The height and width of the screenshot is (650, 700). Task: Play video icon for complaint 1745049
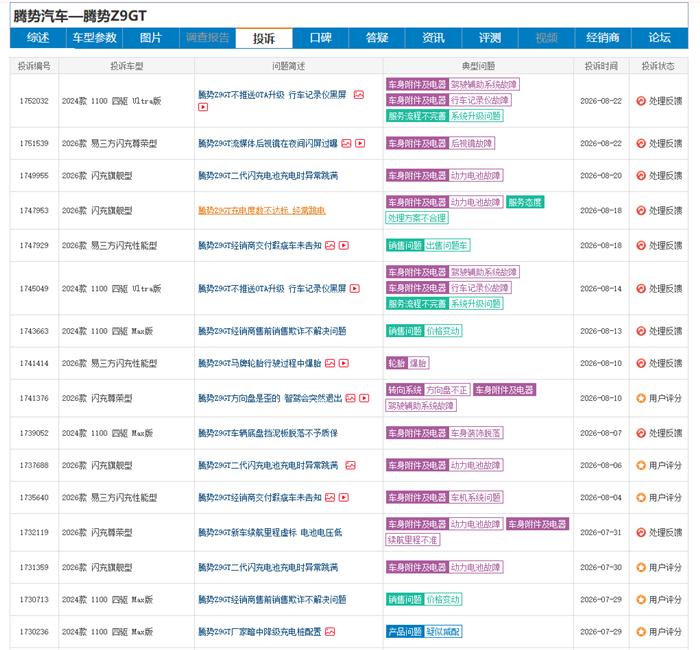(x=355, y=289)
